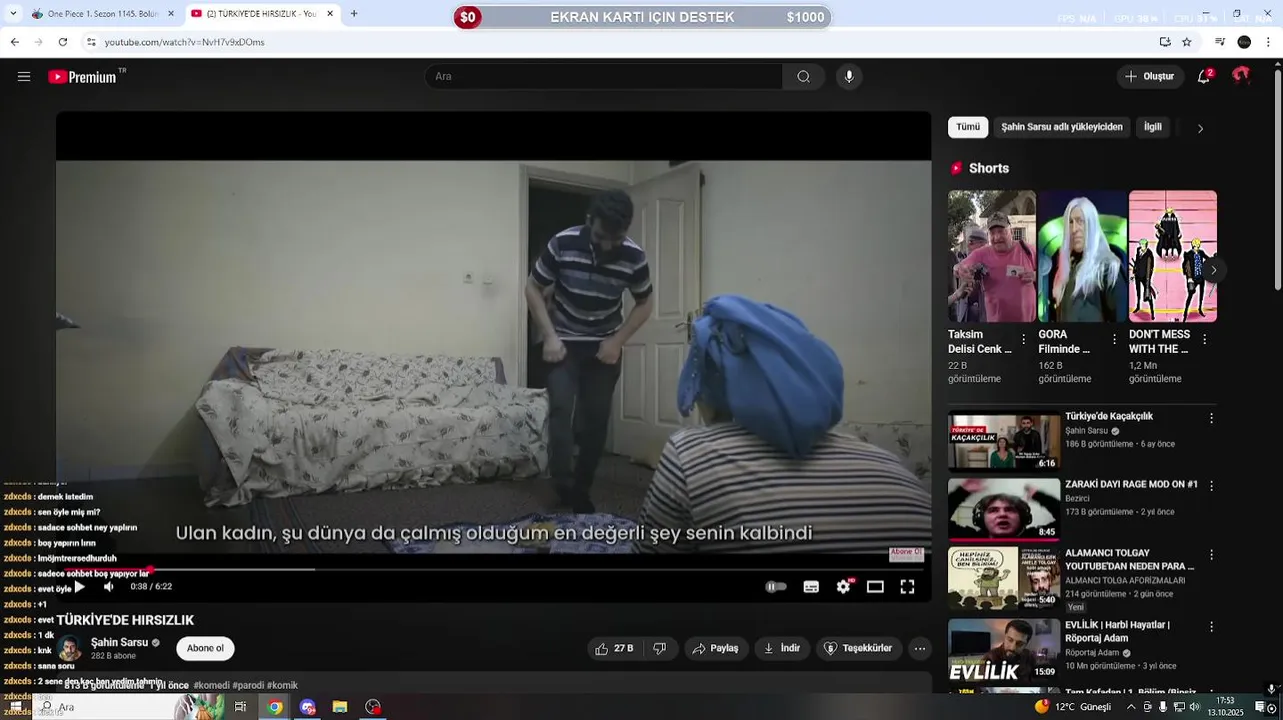The image size is (1283, 720).
Task: Open Taksim Delisi Cenk short thumbnail
Action: click(x=992, y=256)
